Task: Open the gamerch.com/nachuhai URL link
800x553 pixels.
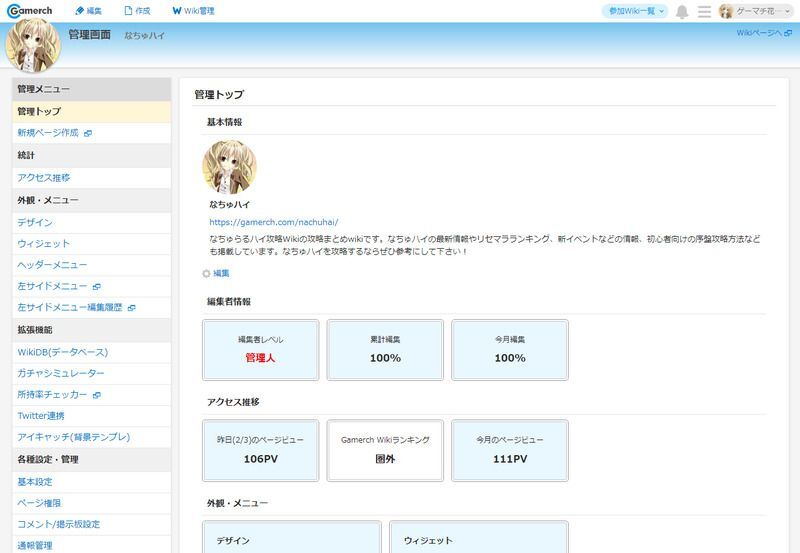Action: 274,222
